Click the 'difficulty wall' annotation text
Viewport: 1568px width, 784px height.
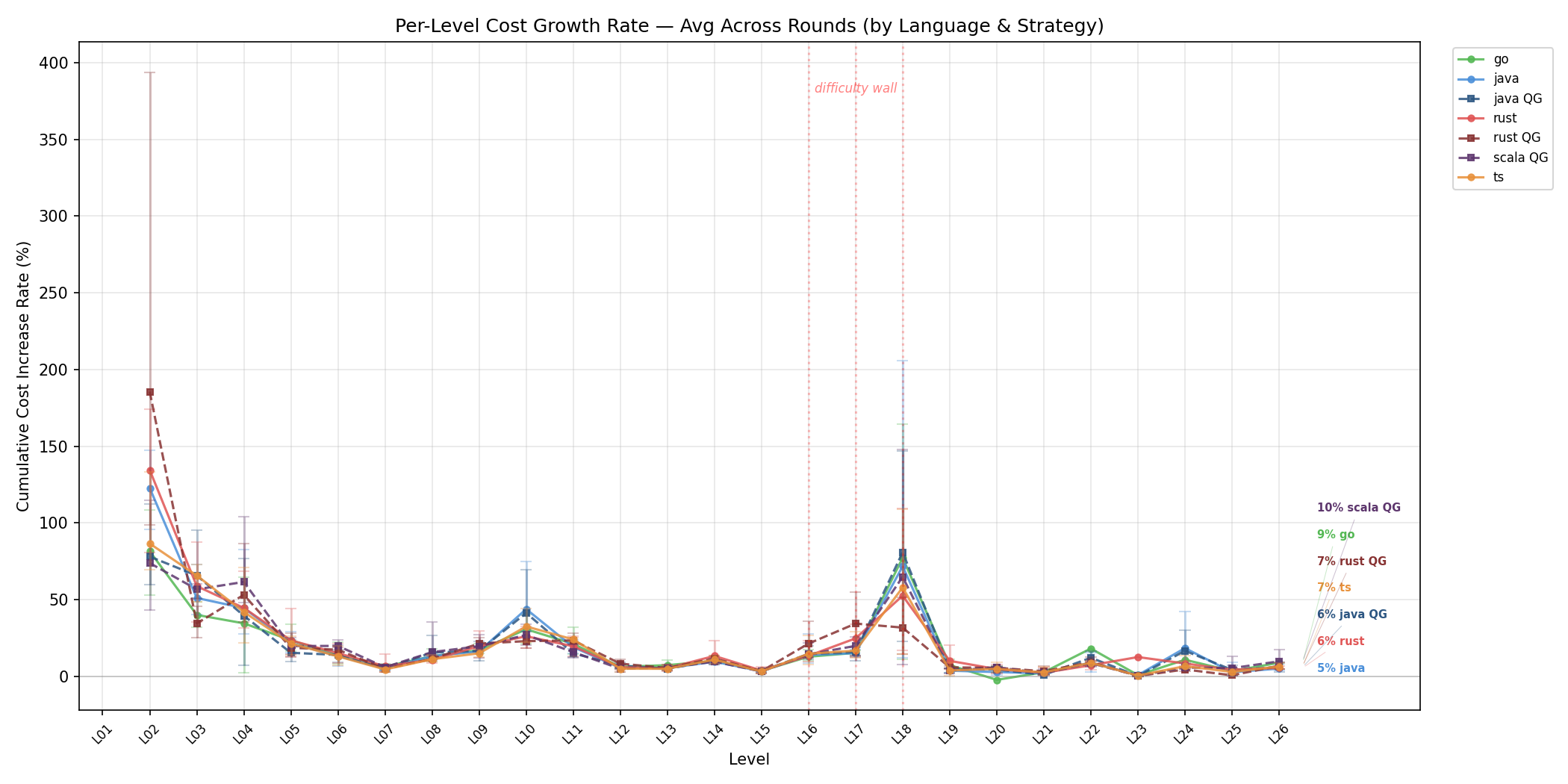point(855,89)
